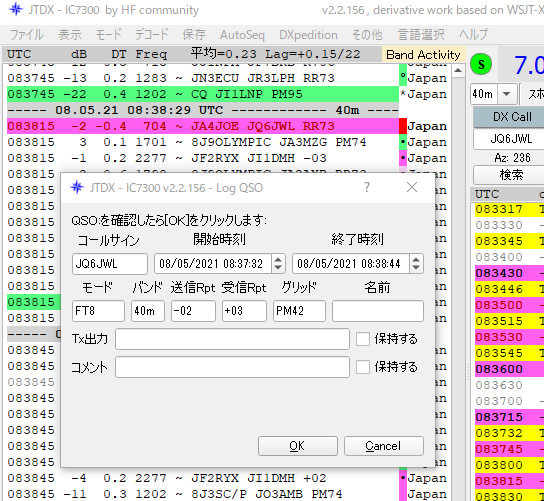This screenshot has height=501, width=544.
Task: Click the グリッド field showing PM42
Action: coord(299,311)
